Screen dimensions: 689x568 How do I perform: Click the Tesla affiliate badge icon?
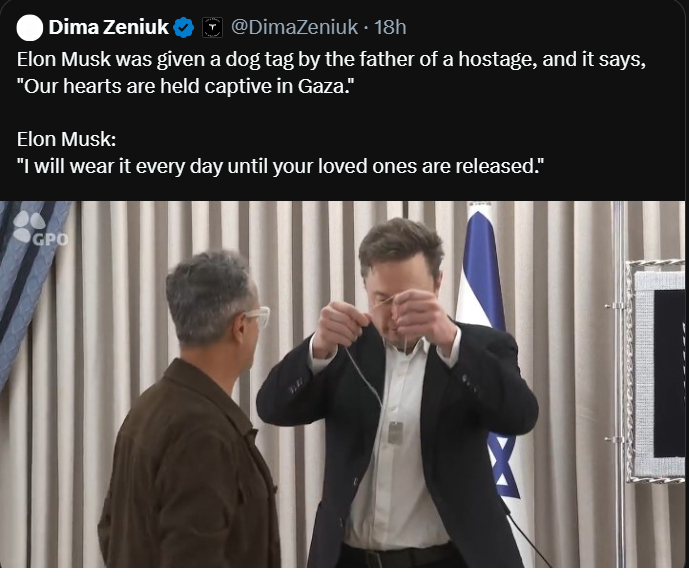(212, 27)
